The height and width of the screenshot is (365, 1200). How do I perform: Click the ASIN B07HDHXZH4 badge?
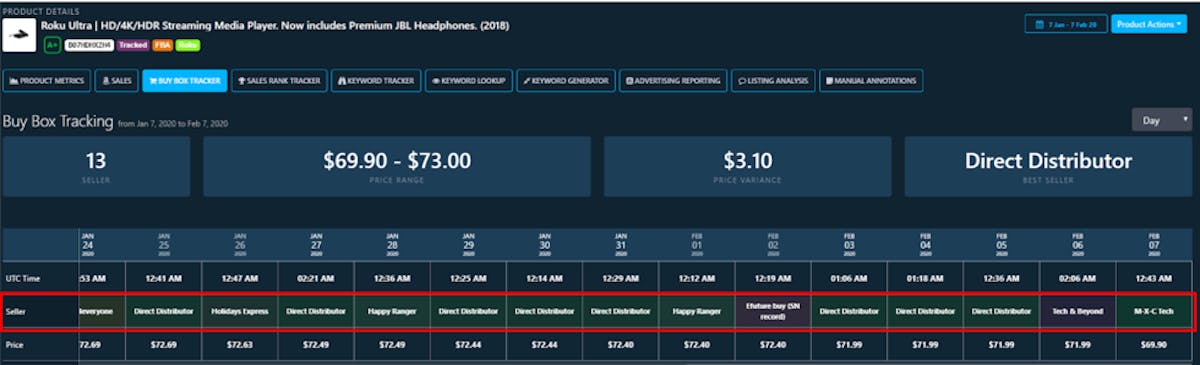pyautogui.click(x=89, y=45)
